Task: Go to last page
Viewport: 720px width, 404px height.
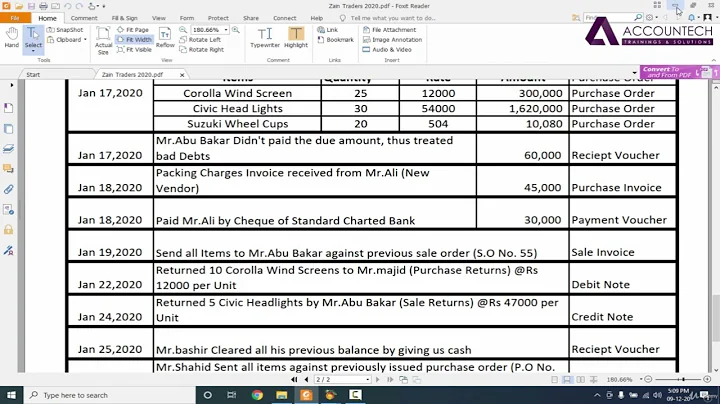Action: (390, 380)
